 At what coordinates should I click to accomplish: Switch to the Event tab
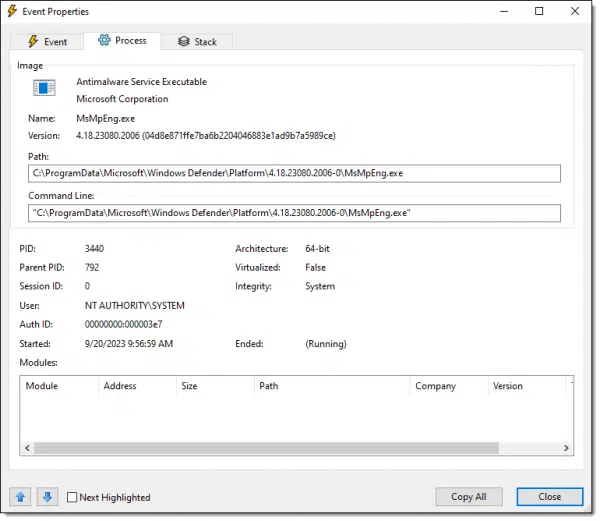point(47,41)
